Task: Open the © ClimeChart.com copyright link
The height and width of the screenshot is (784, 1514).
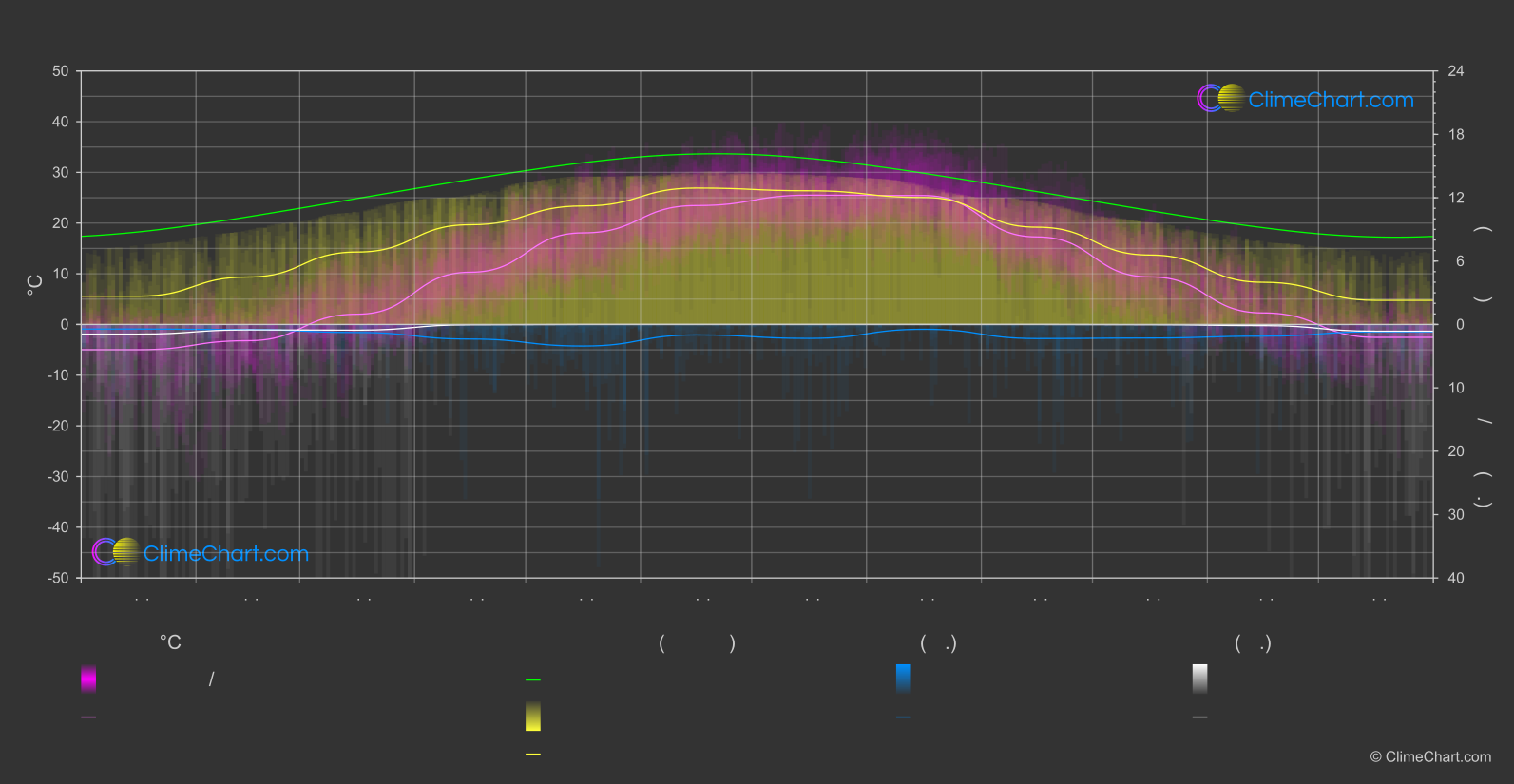Action: pyautogui.click(x=1430, y=757)
